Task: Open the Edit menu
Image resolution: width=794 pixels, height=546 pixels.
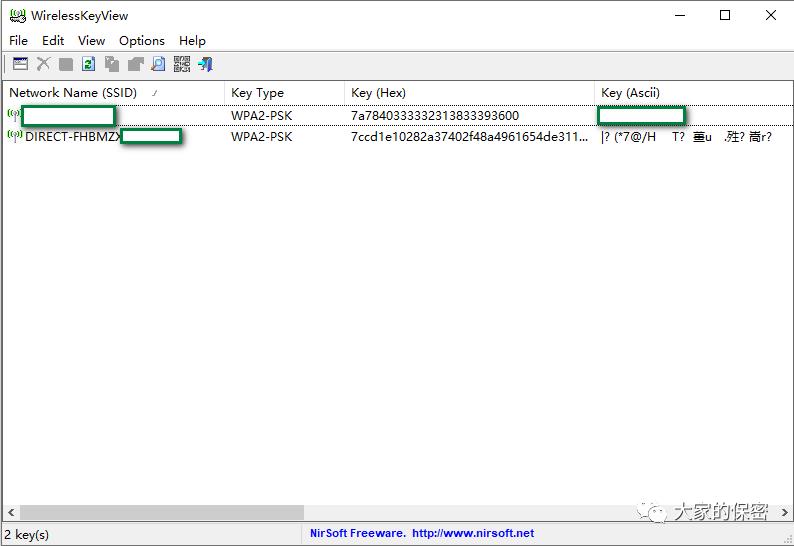Action: pos(53,40)
